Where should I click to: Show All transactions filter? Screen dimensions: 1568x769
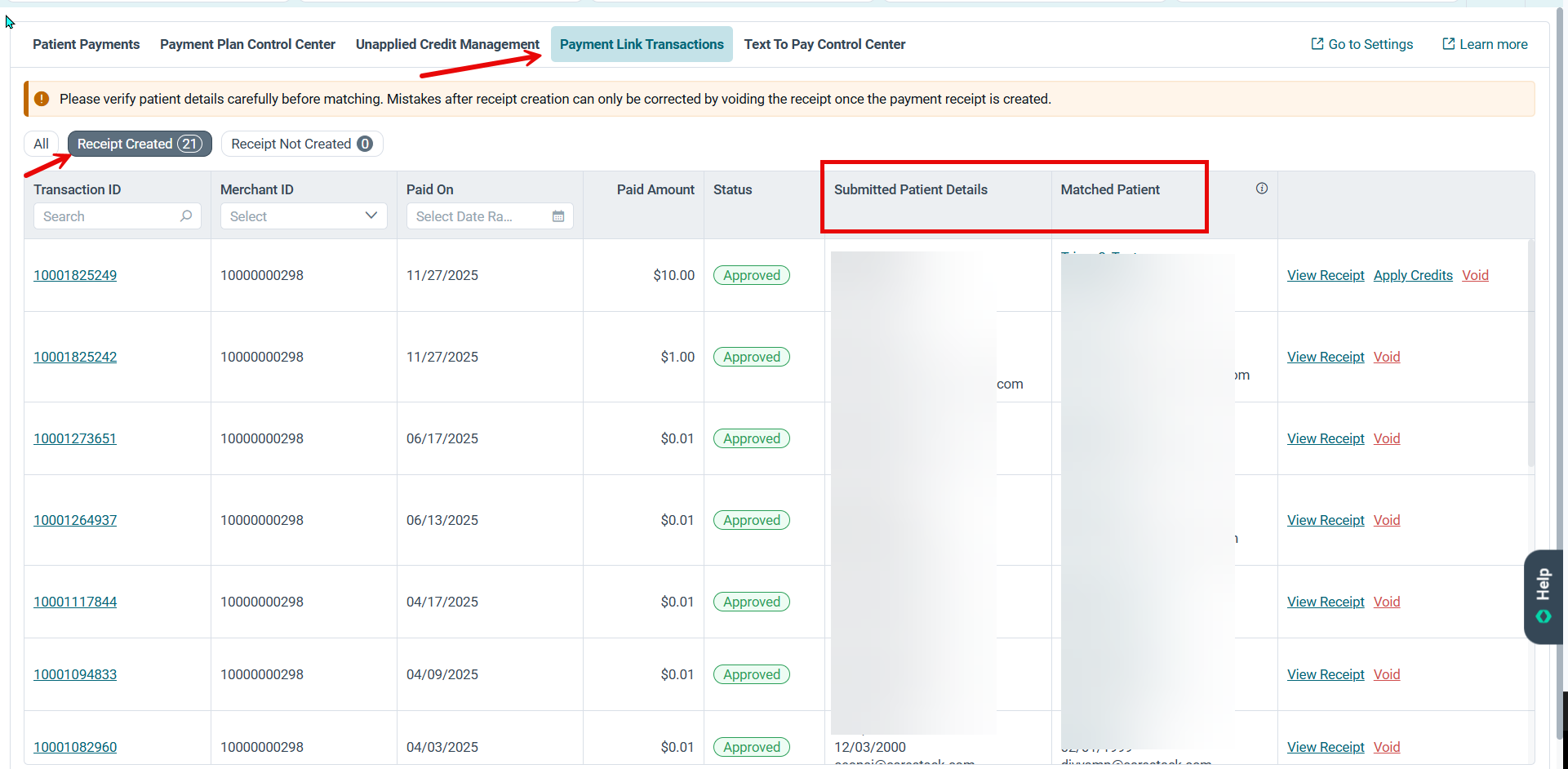click(41, 144)
